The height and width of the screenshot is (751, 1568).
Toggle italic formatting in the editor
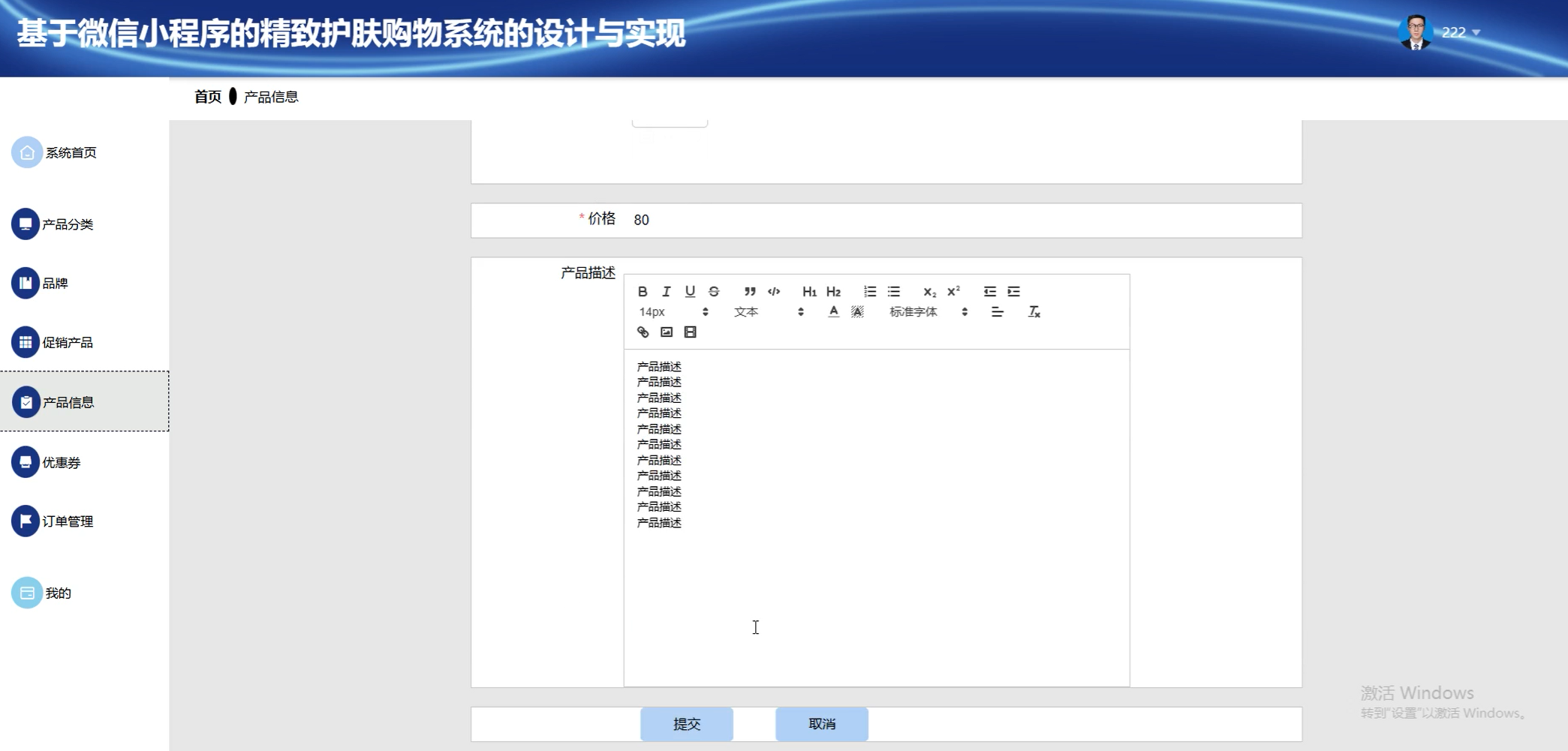click(x=666, y=291)
